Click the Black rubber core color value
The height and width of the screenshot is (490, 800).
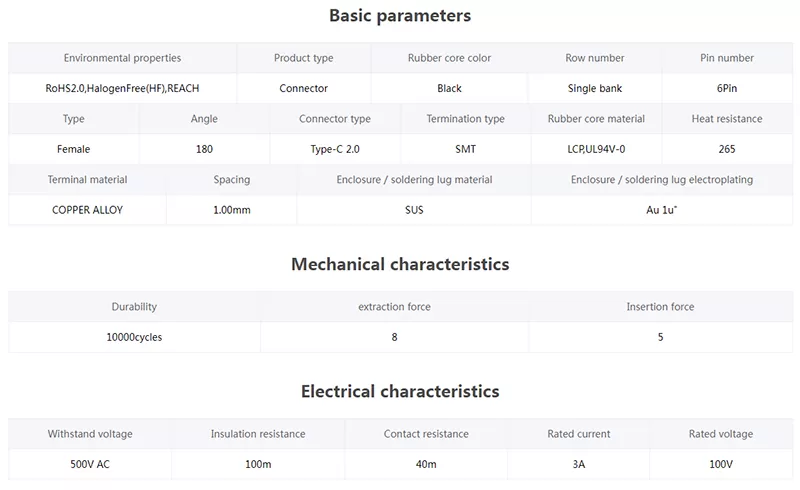click(449, 88)
